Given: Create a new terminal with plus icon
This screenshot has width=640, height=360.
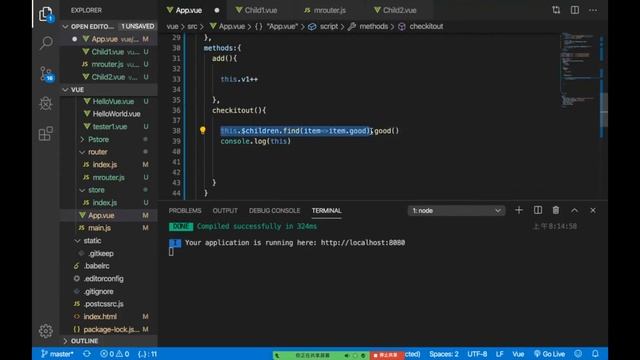Looking at the screenshot, I should pos(519,210).
